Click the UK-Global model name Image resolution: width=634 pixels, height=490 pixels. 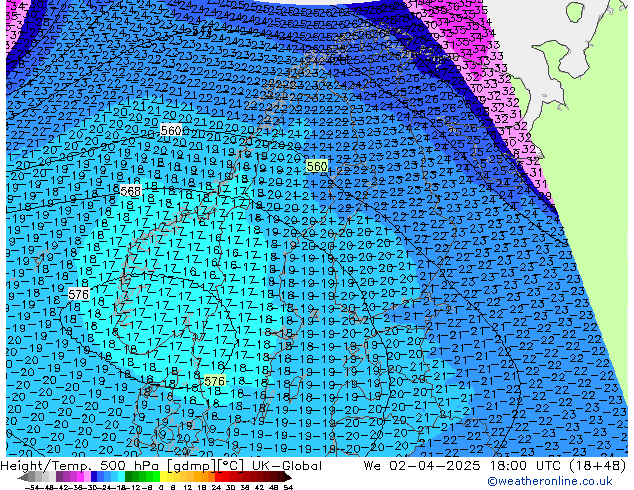click(287, 466)
